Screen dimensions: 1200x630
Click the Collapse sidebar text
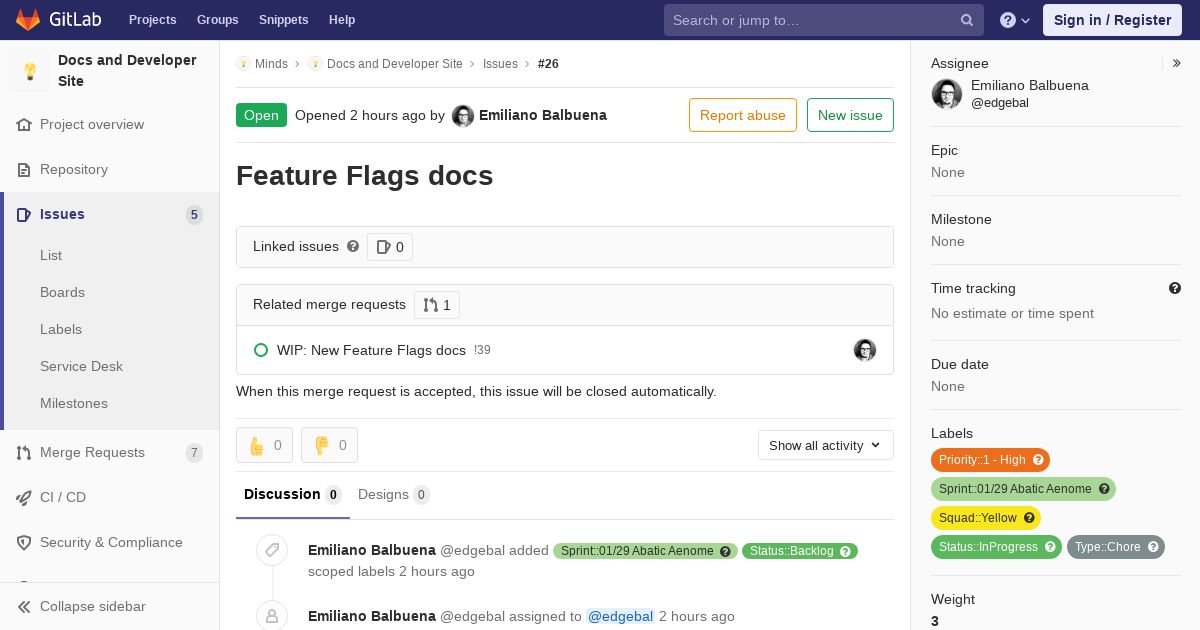pyautogui.click(x=93, y=607)
